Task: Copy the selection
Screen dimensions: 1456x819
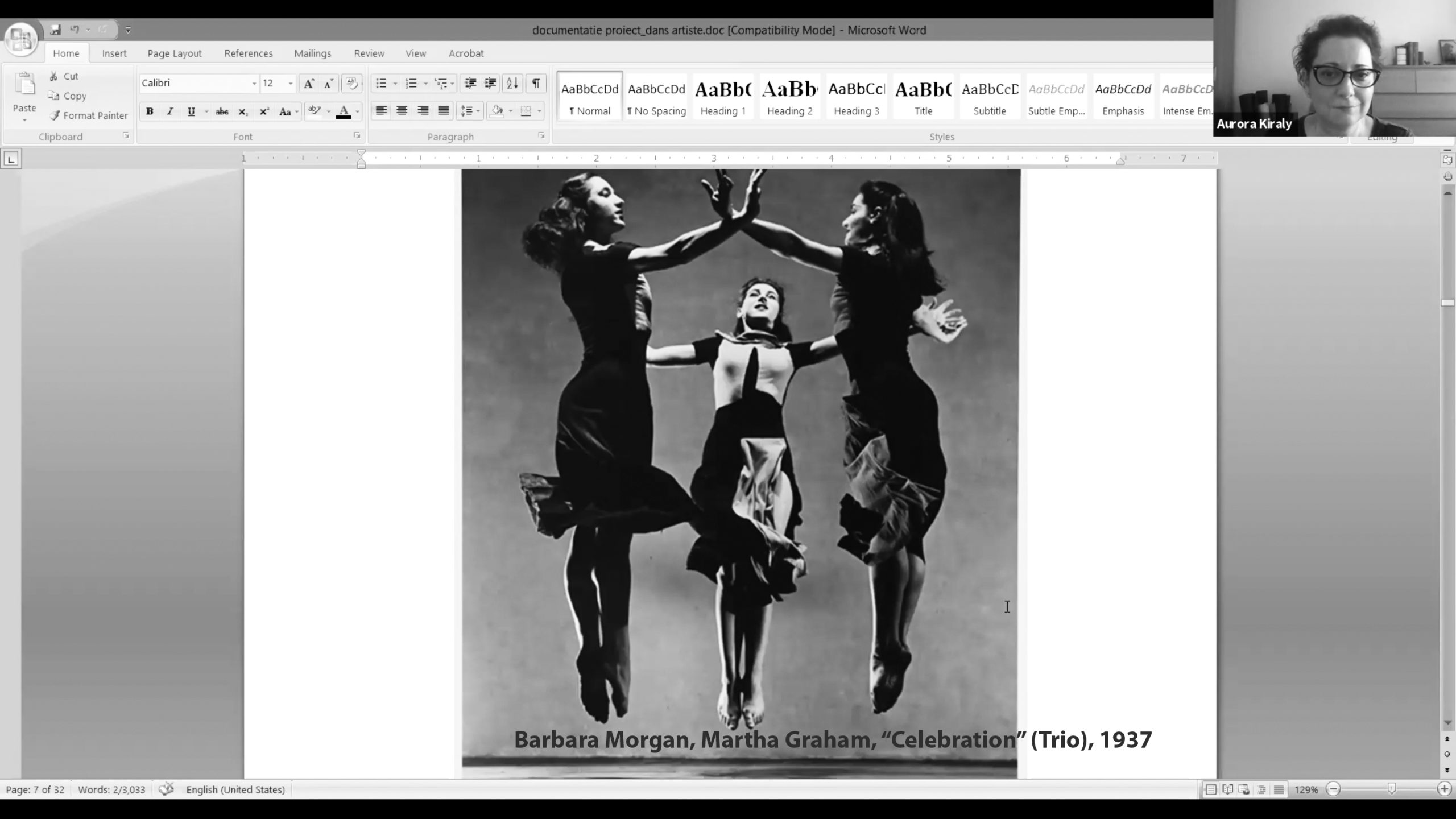Action: pos(67,96)
